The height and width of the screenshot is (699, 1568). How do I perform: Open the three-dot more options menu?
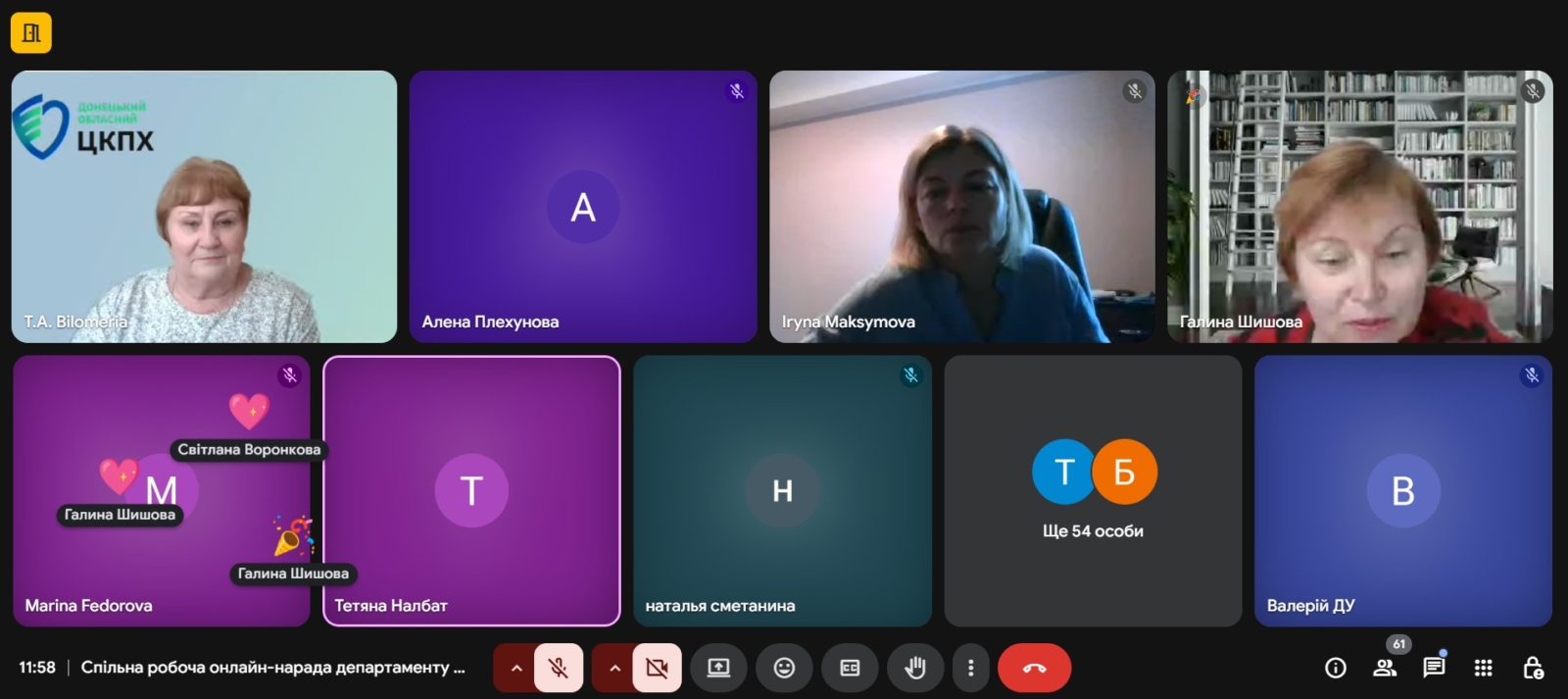click(x=970, y=668)
